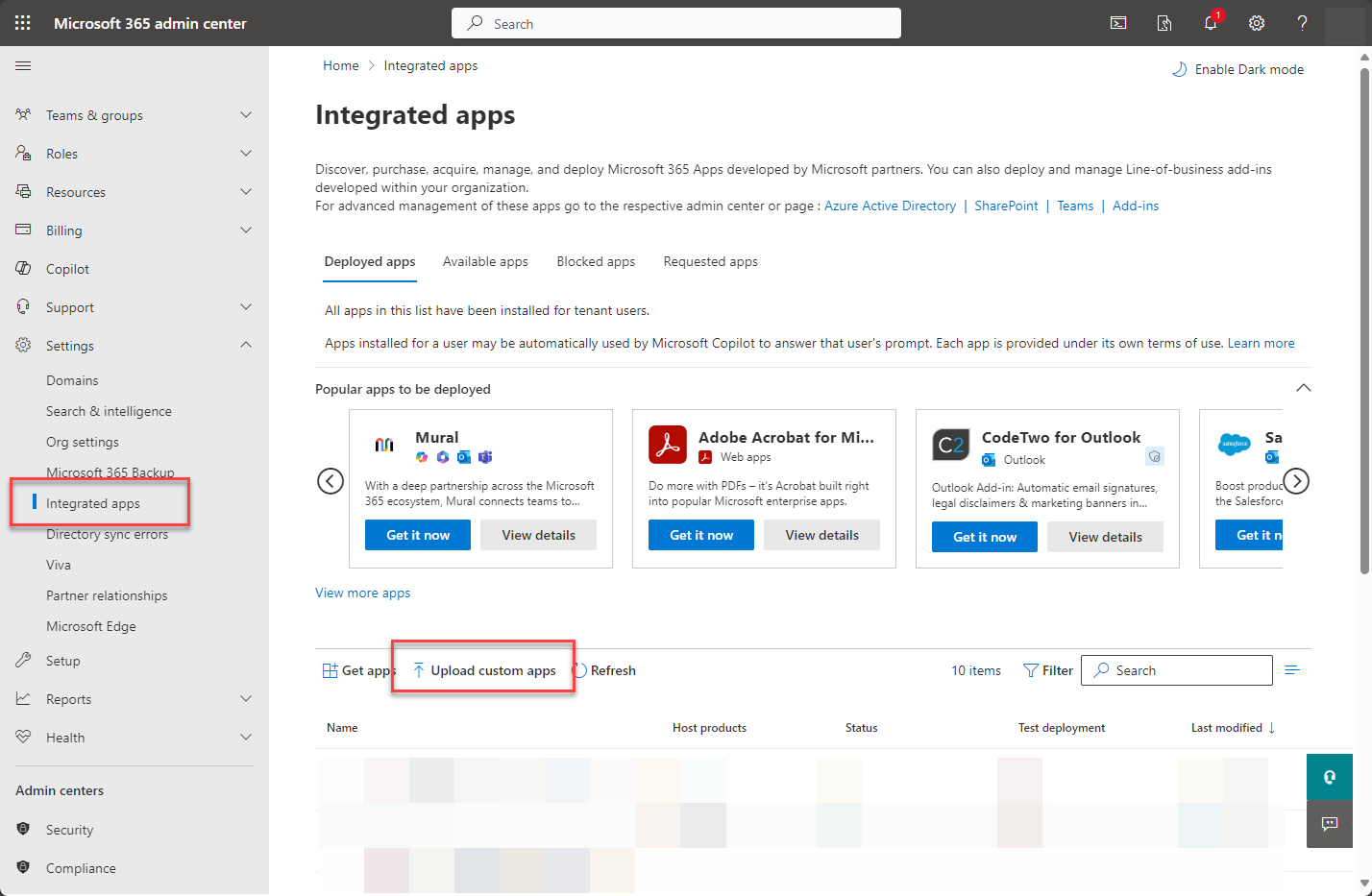Click the Billing card icon
This screenshot has height=896, width=1372.
click(x=23, y=230)
